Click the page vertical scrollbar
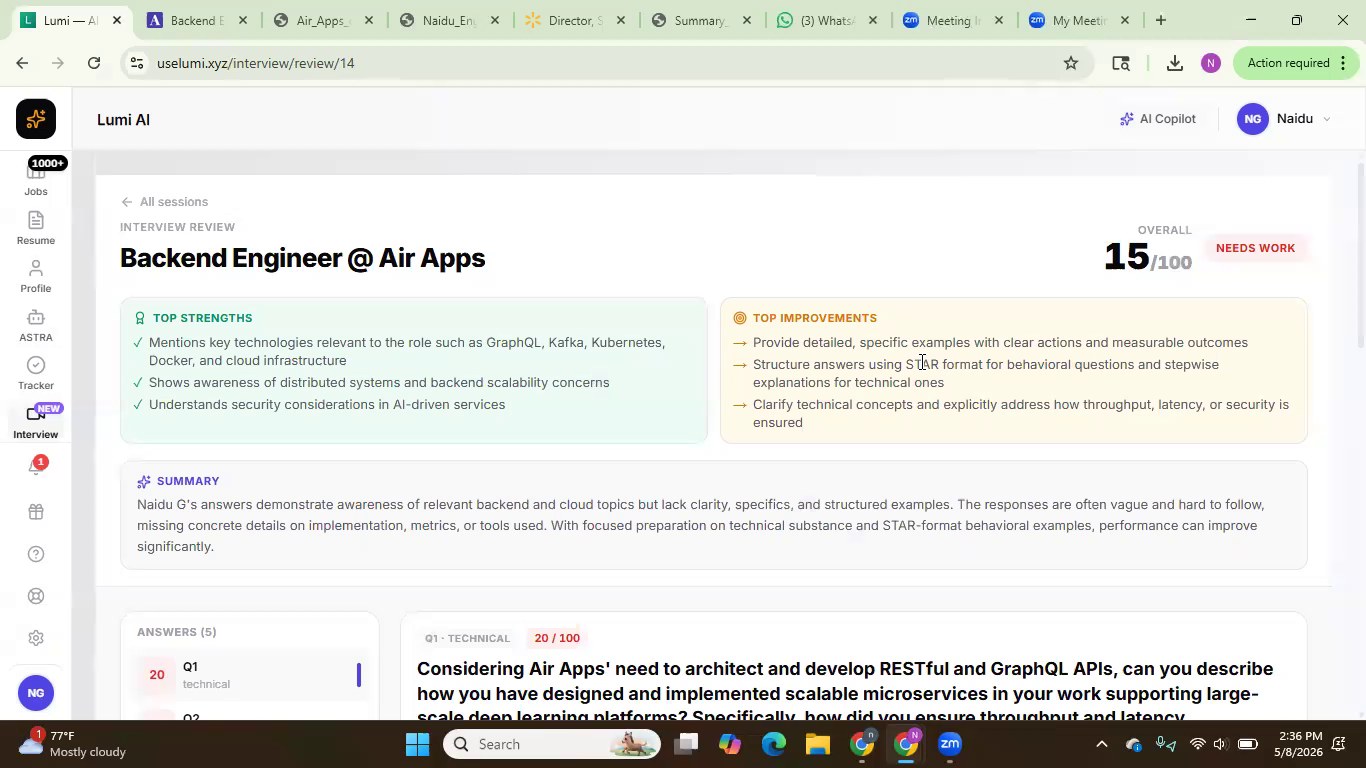This screenshot has width=1366, height=768. tap(1359, 255)
